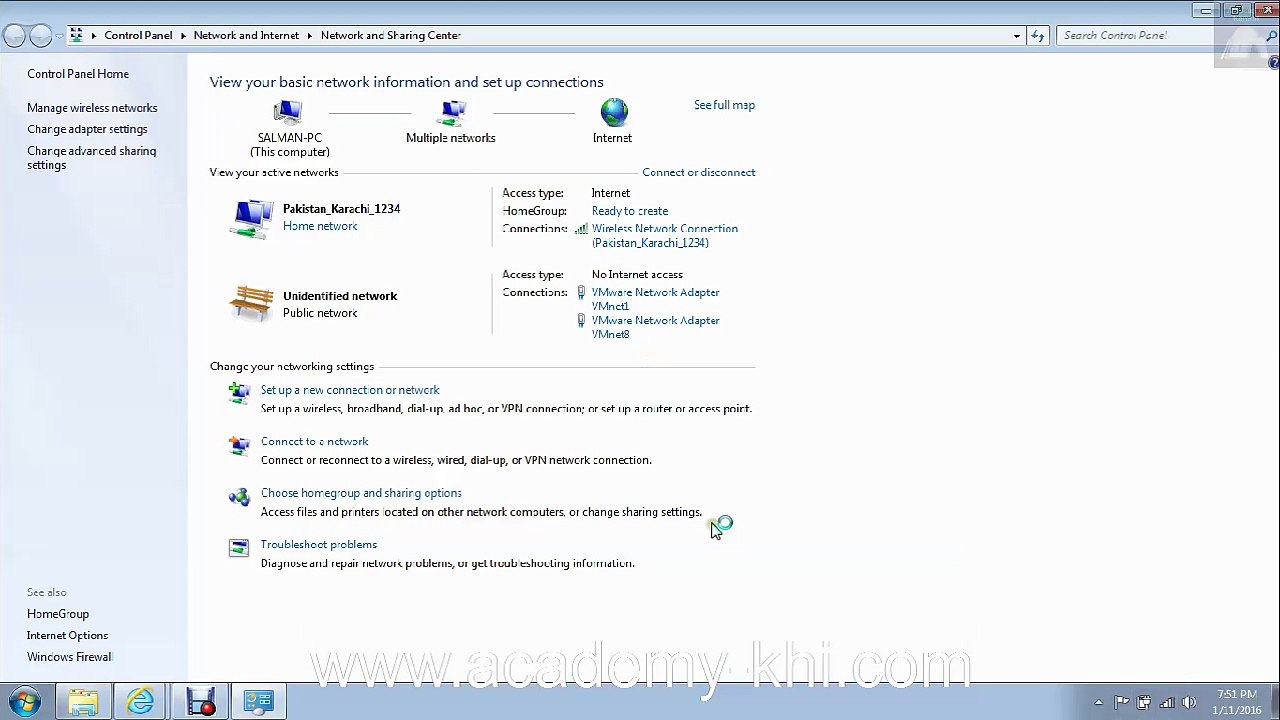Expand the Control Panel breadcrumb arrow

183,36
